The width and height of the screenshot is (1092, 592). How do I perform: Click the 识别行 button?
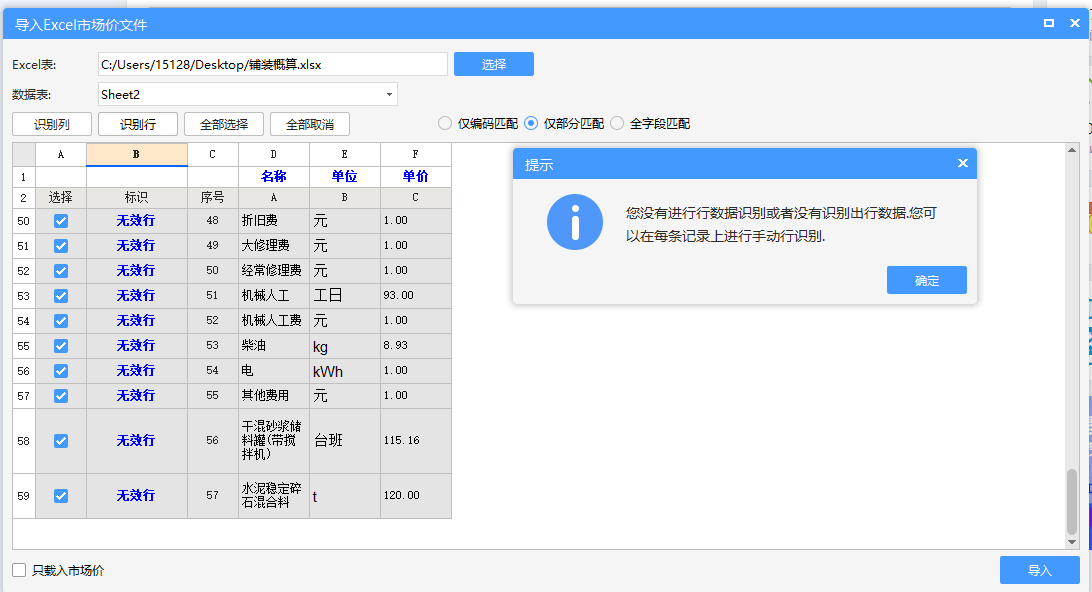(138, 124)
